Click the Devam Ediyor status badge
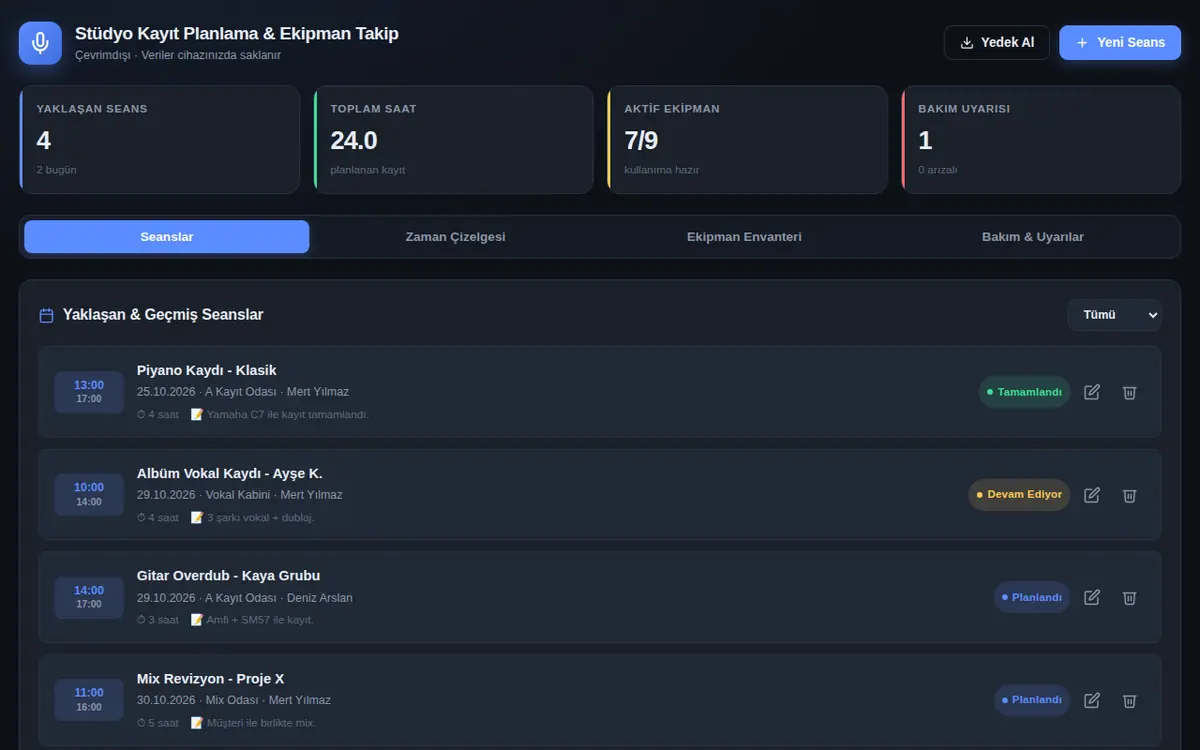Image resolution: width=1200 pixels, height=750 pixels. click(1019, 495)
